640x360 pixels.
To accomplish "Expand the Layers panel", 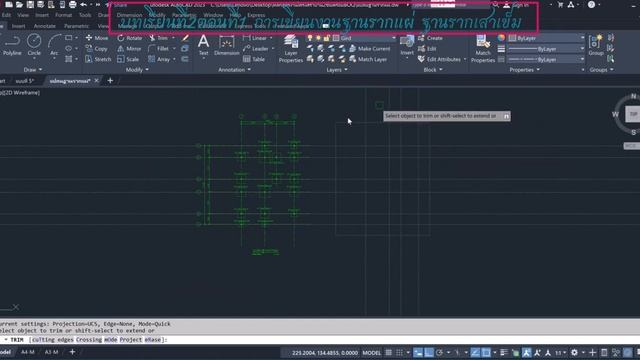I will click(x=337, y=70).
